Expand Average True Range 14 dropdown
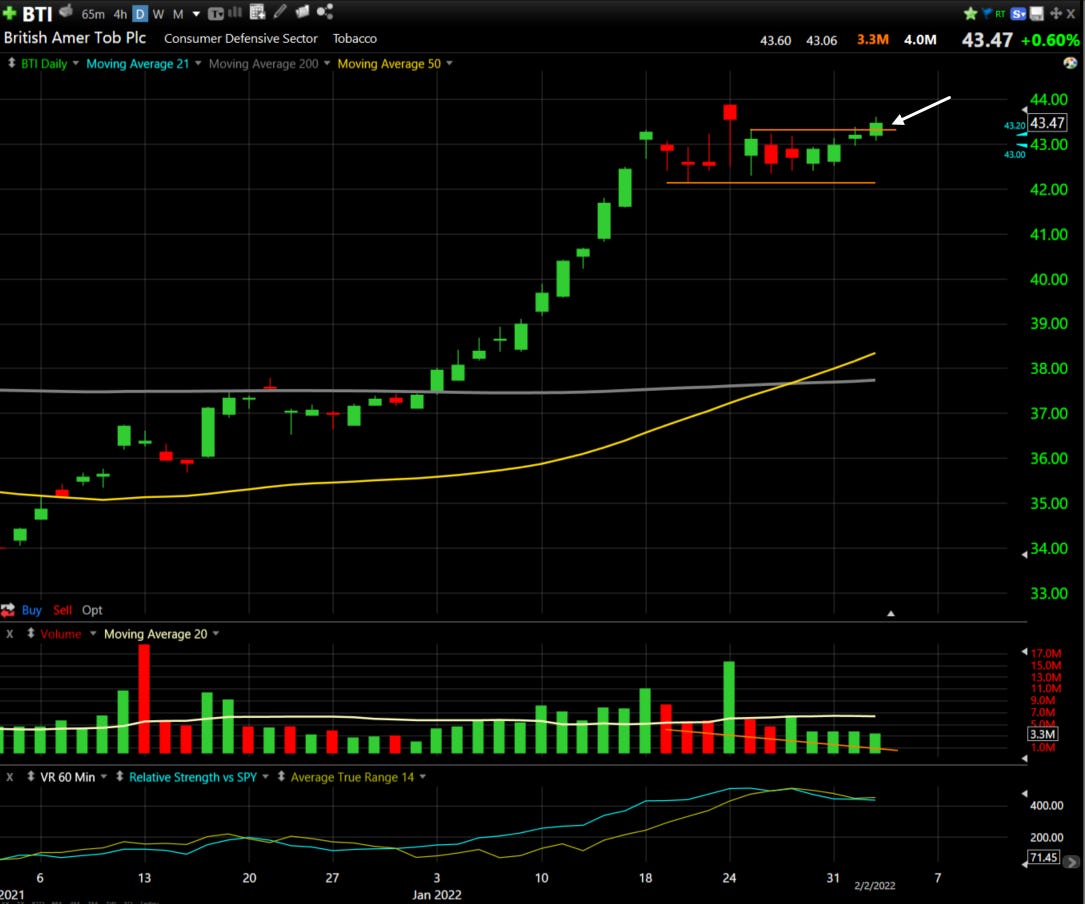This screenshot has width=1085, height=904. (422, 777)
